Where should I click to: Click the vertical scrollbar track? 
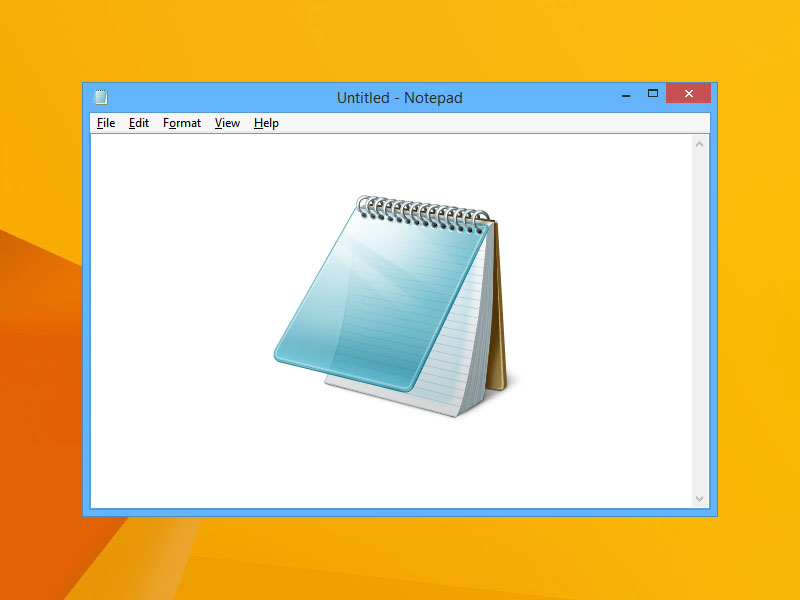[x=699, y=320]
